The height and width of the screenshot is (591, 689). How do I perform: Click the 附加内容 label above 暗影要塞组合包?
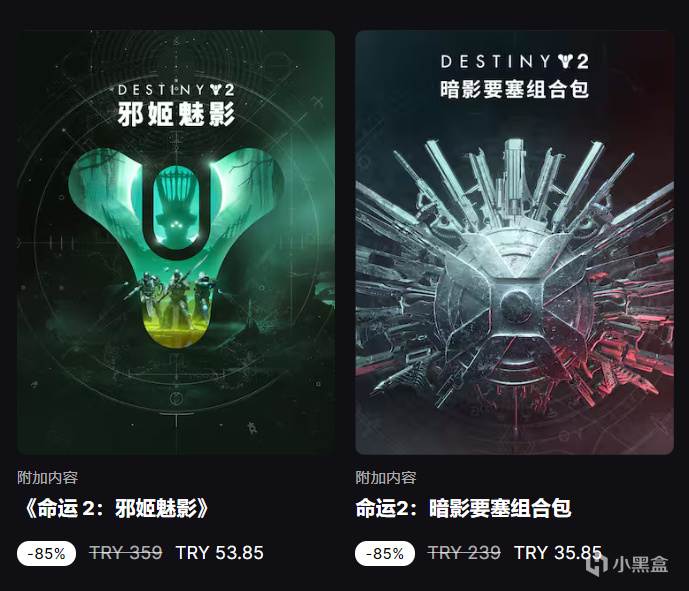(x=386, y=478)
